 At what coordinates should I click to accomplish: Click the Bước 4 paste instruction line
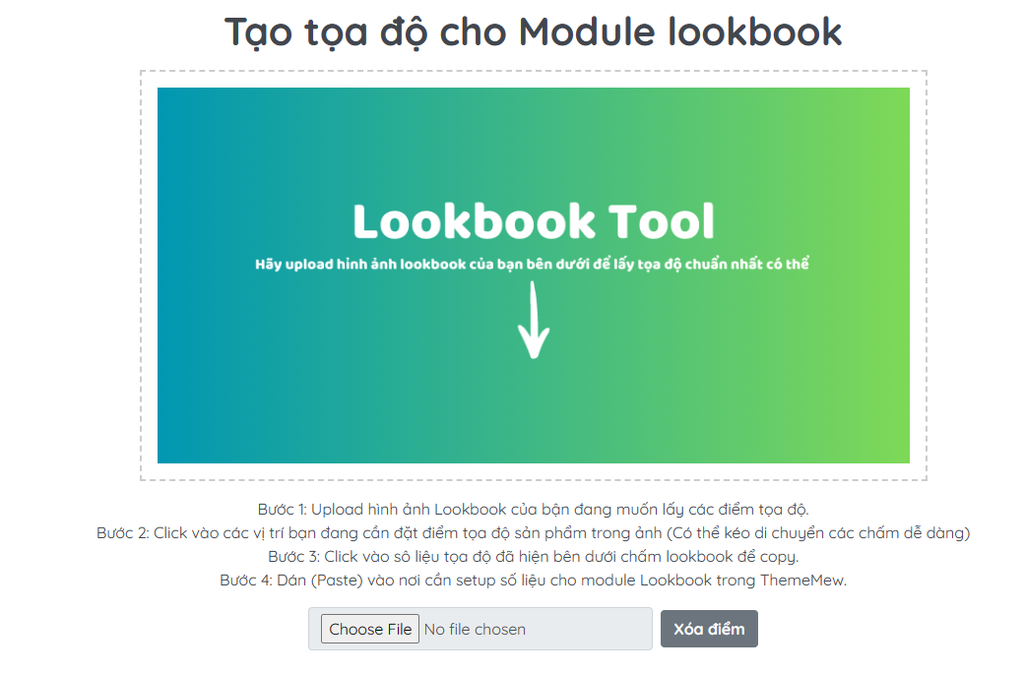coord(533,580)
